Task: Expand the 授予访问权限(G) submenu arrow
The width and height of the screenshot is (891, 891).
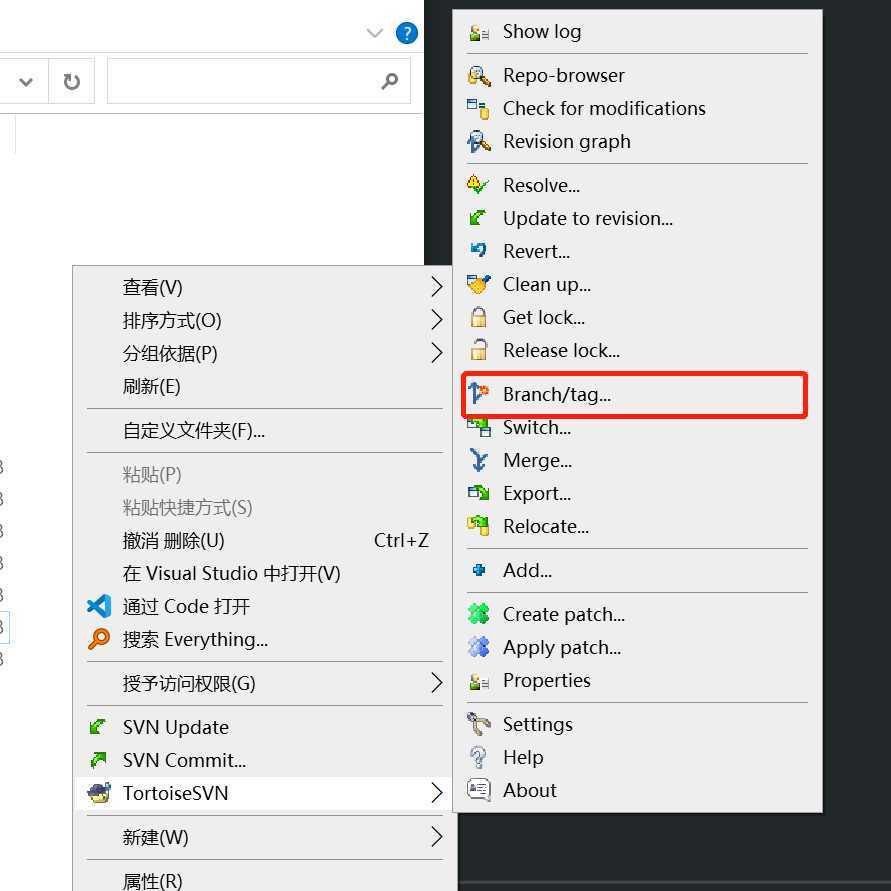Action: coord(436,682)
